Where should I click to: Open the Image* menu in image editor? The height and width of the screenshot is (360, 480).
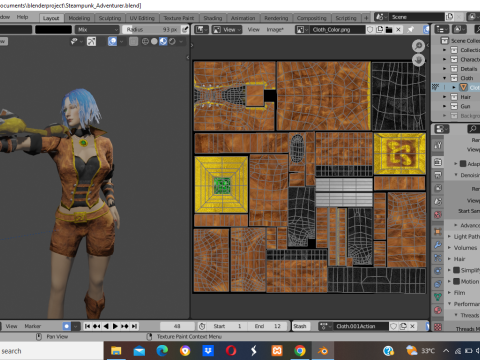click(x=275, y=30)
